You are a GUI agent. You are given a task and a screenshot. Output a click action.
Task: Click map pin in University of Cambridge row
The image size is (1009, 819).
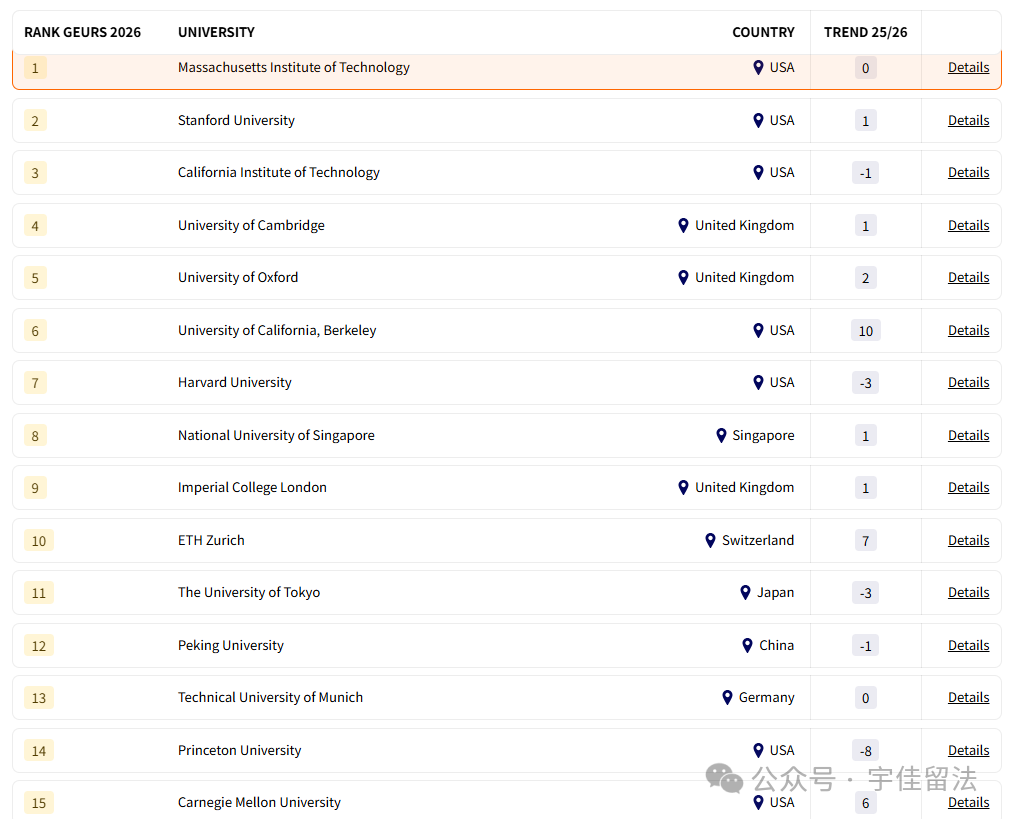pos(683,225)
